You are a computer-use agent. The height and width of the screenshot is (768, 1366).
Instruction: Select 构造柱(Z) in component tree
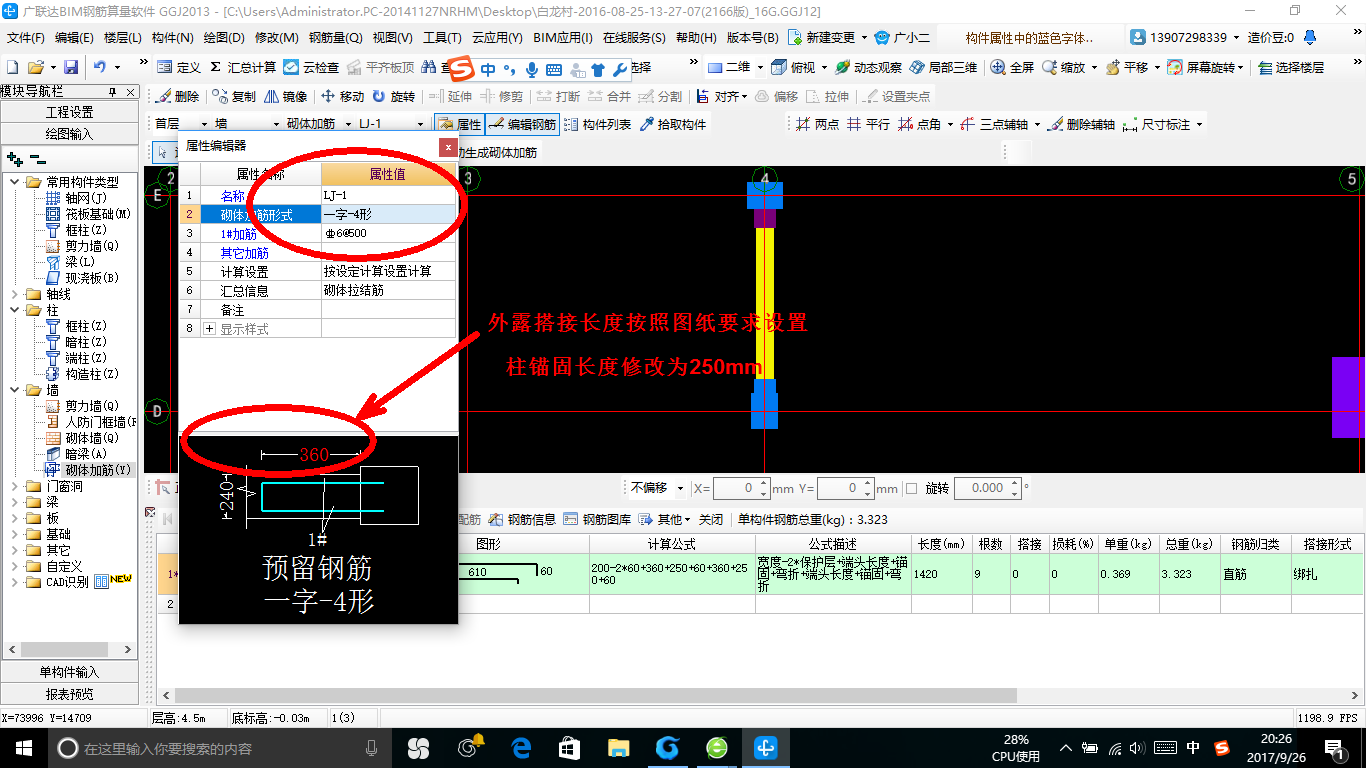pyautogui.click(x=92, y=374)
